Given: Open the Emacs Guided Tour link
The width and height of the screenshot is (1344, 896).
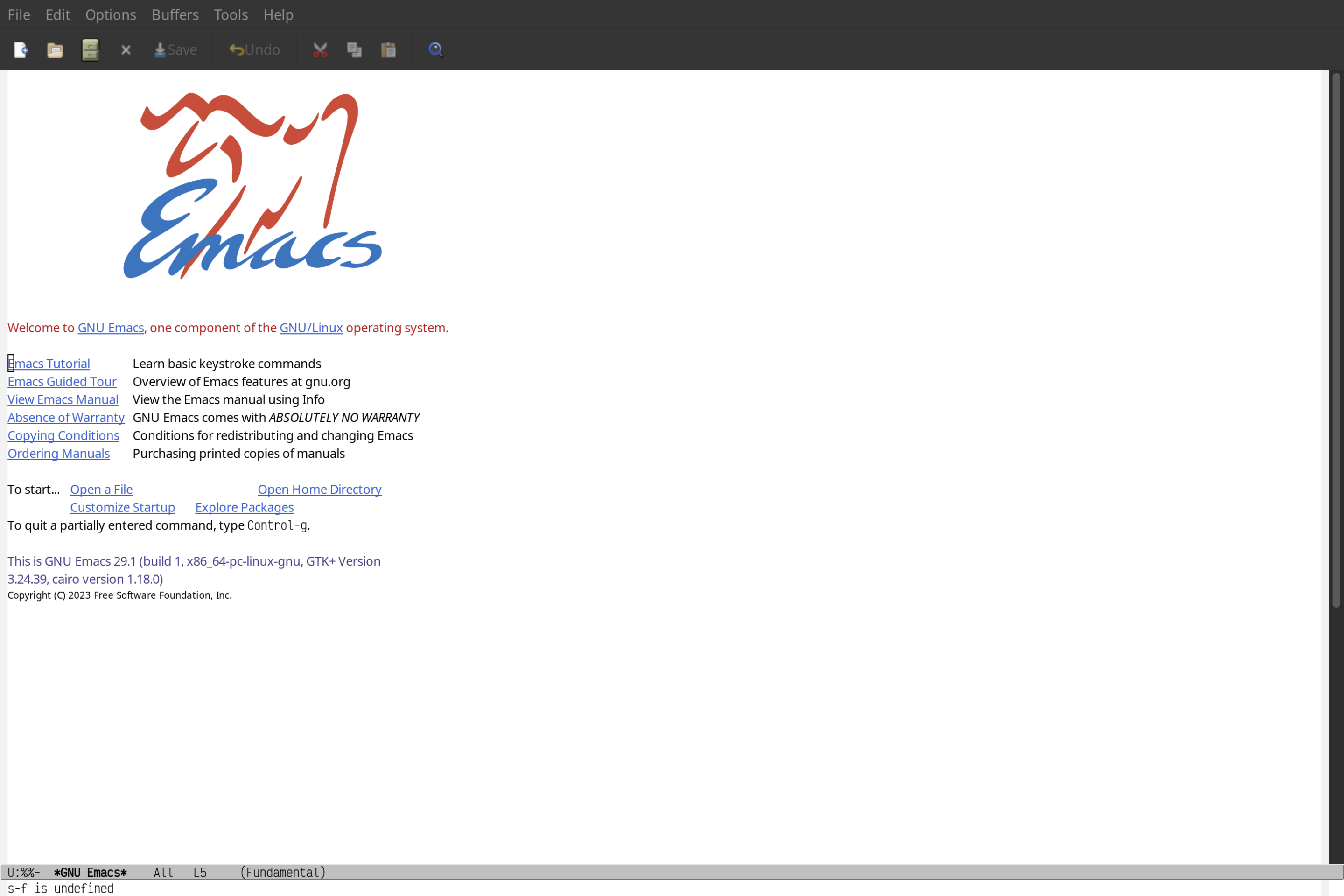Looking at the screenshot, I should pyautogui.click(x=62, y=381).
